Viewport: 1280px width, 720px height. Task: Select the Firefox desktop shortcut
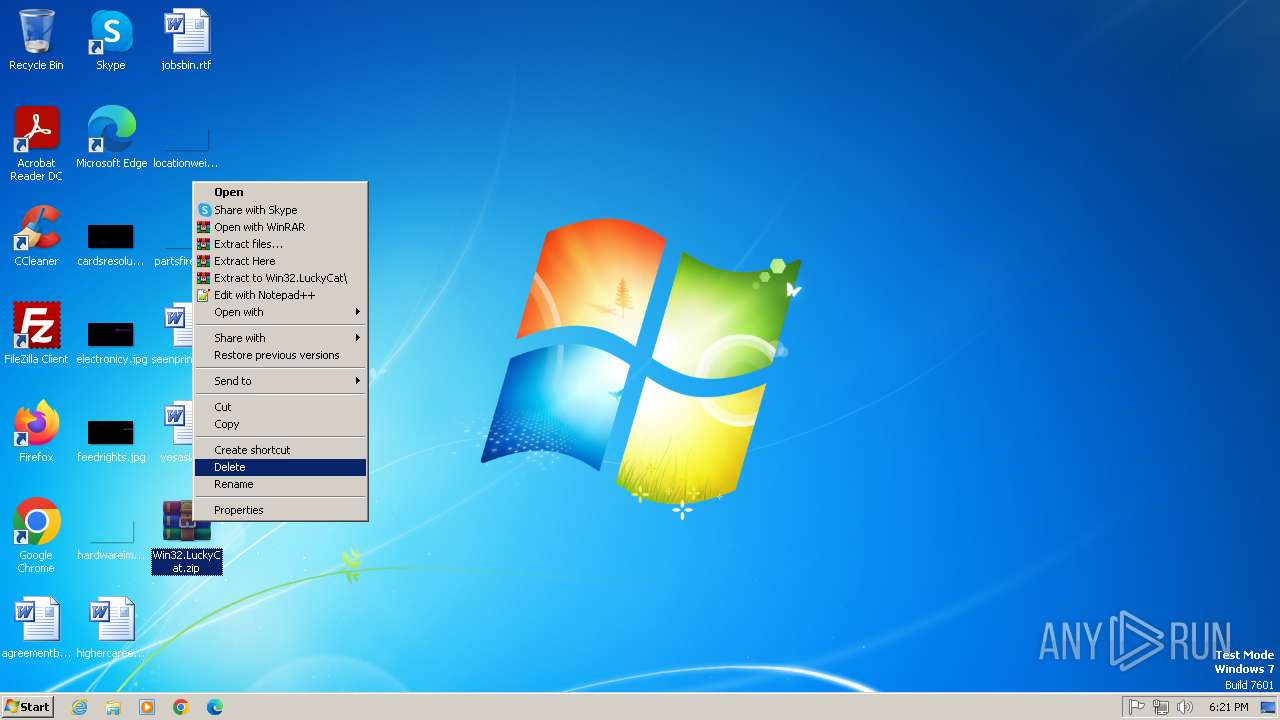pyautogui.click(x=36, y=432)
